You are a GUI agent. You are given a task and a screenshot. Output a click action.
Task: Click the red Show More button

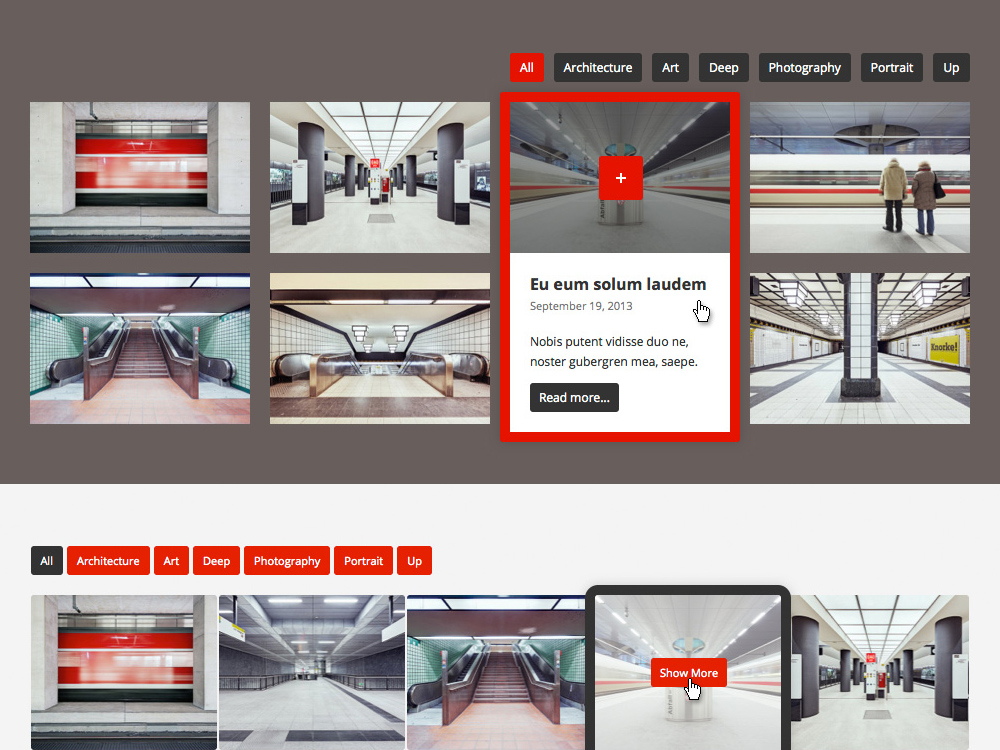click(x=689, y=673)
